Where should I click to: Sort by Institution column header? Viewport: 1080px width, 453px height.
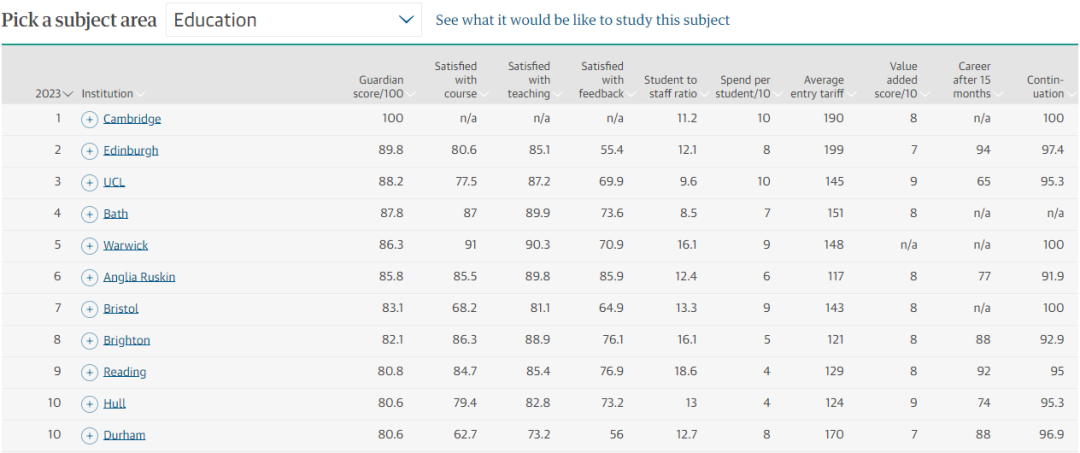tap(112, 94)
